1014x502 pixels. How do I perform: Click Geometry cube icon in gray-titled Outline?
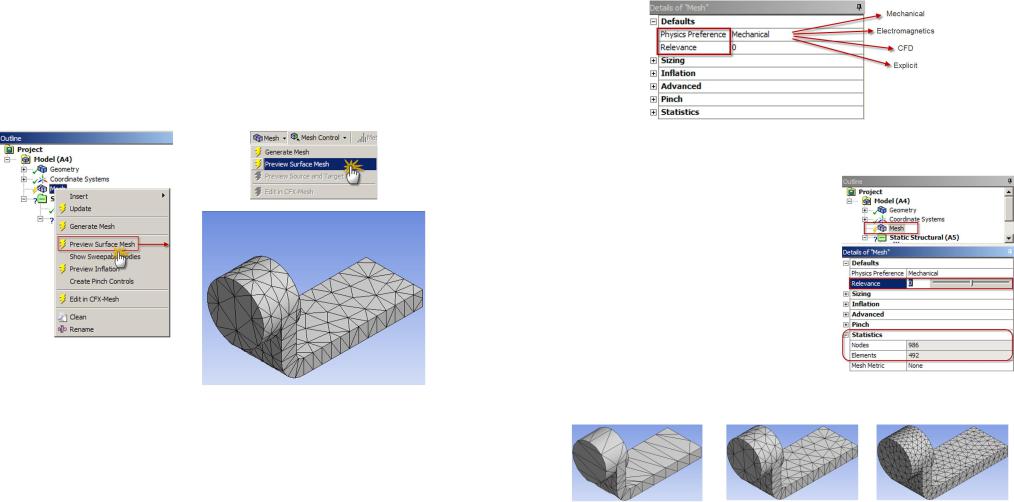(883, 210)
